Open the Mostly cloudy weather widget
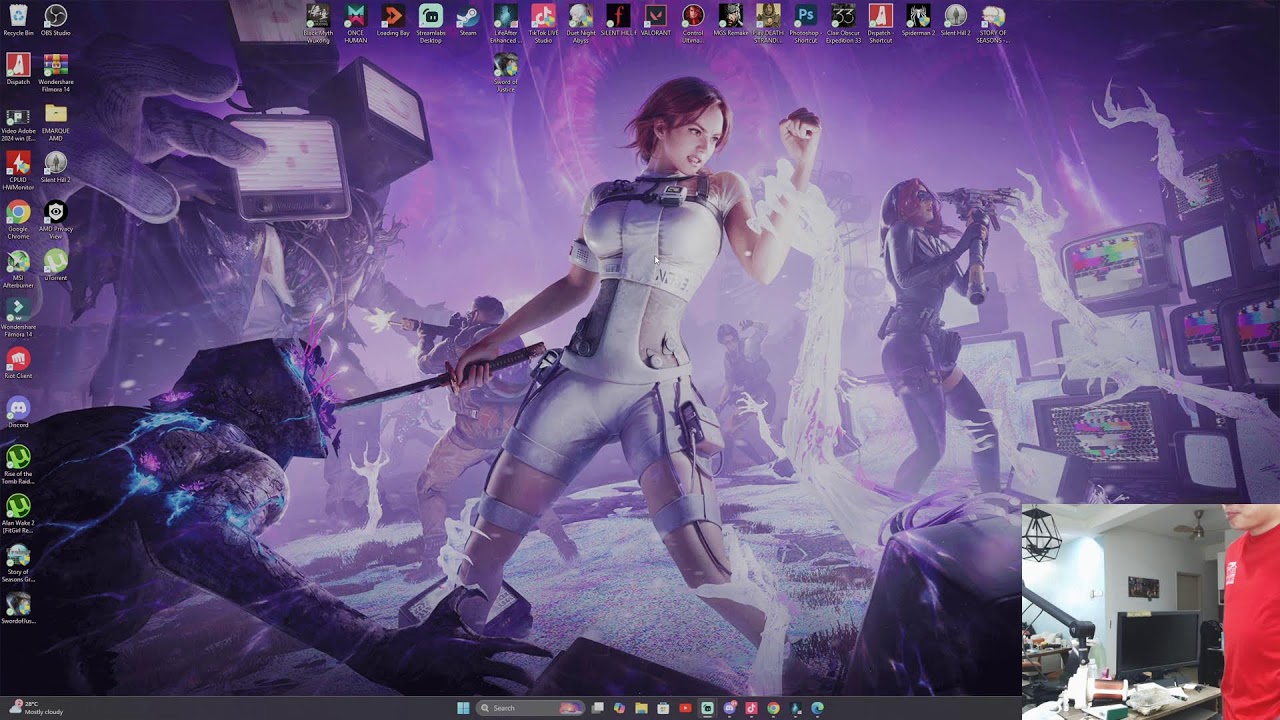1280x720 pixels. 36,708
